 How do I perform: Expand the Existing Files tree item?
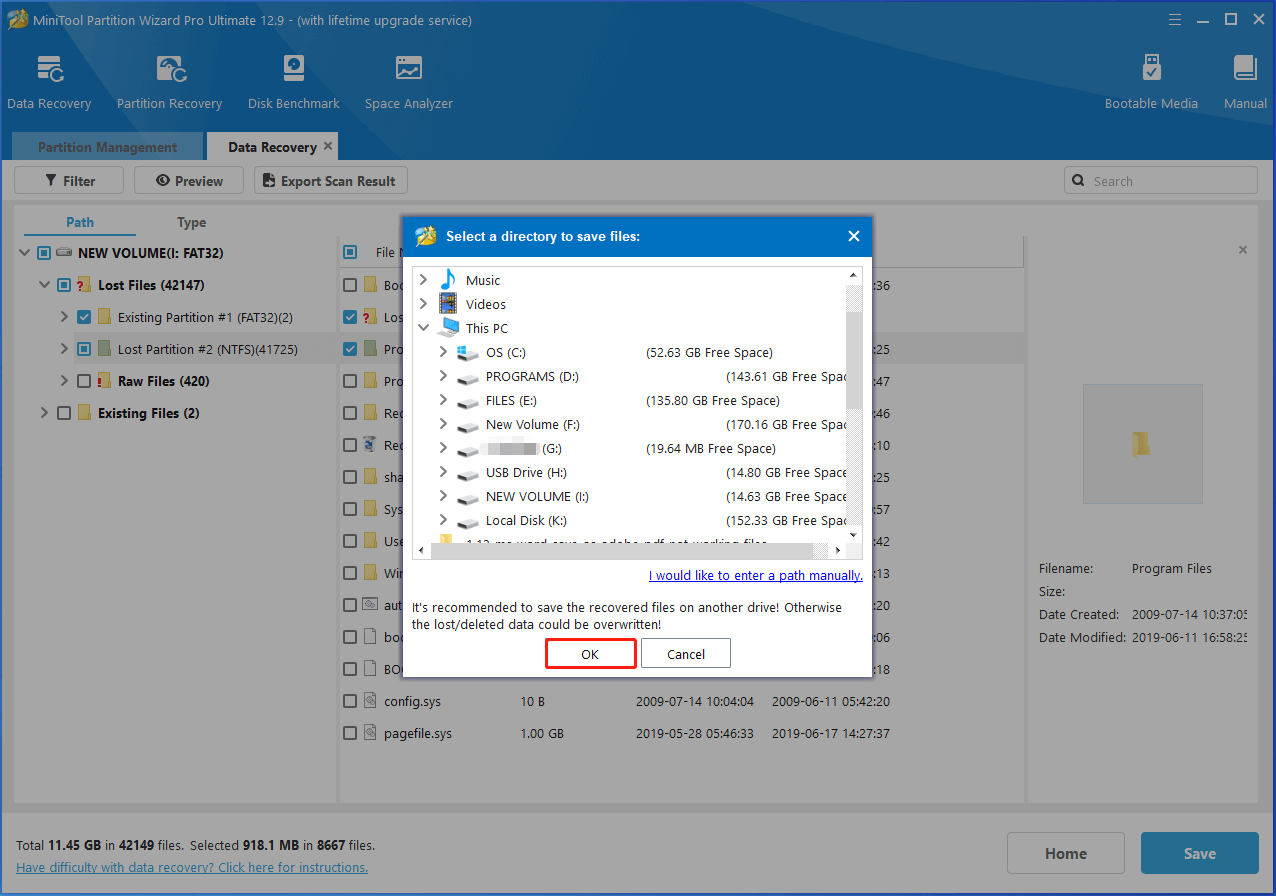(43, 412)
